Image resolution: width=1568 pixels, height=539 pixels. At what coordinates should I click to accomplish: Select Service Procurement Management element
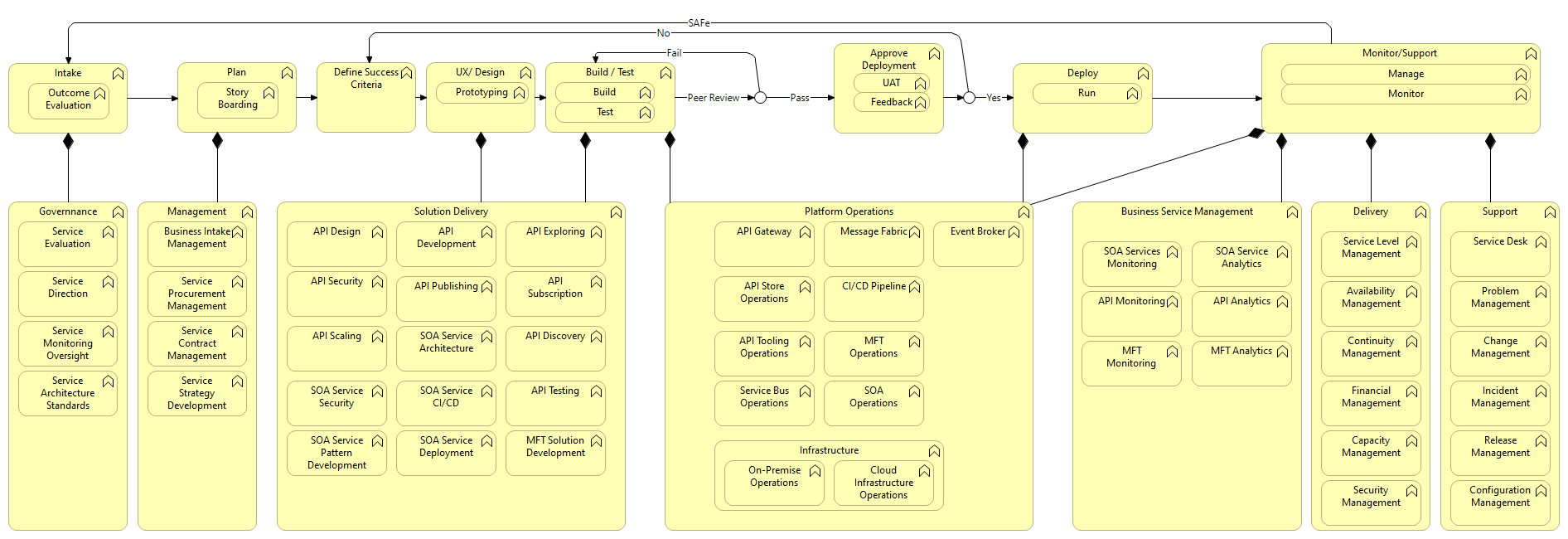coord(197,294)
